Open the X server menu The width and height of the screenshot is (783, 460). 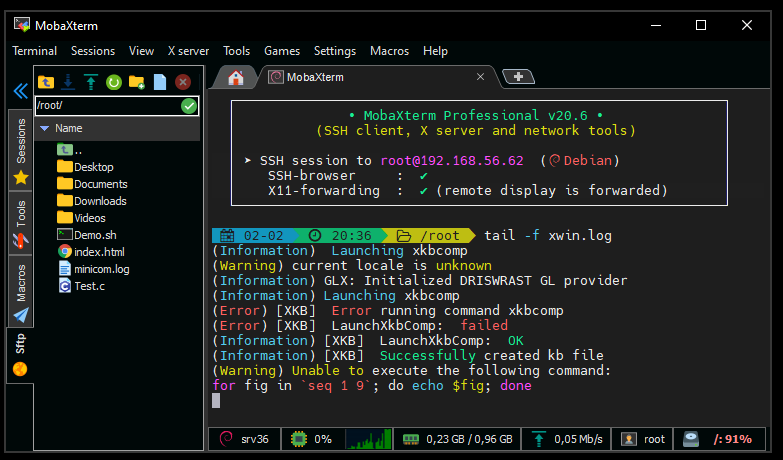pyautogui.click(x=188, y=51)
